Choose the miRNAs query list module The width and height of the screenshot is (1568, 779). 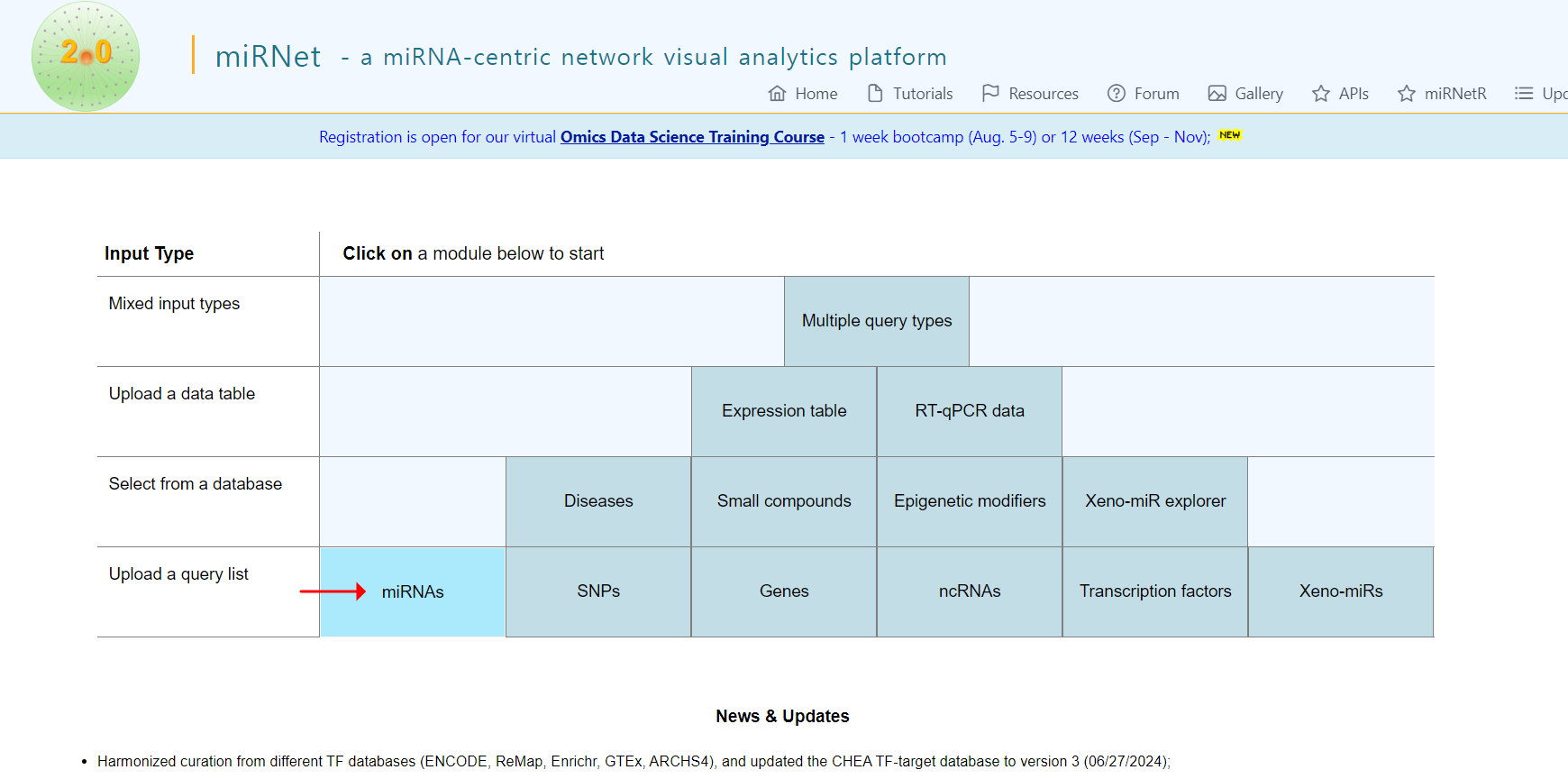coord(413,591)
